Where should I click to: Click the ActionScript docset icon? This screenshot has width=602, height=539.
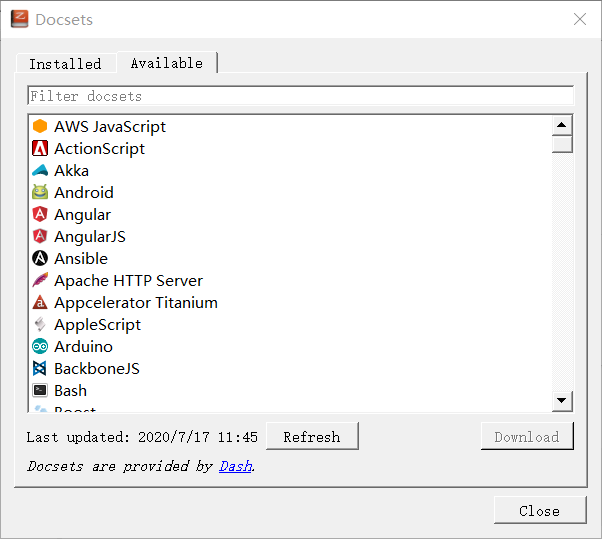[40, 149]
